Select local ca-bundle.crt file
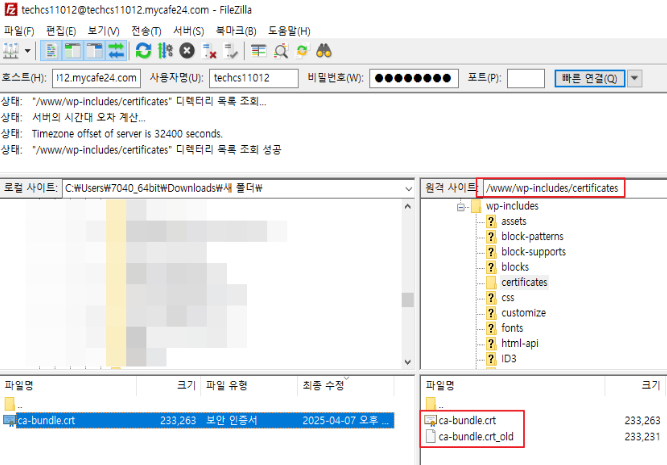 click(198, 421)
